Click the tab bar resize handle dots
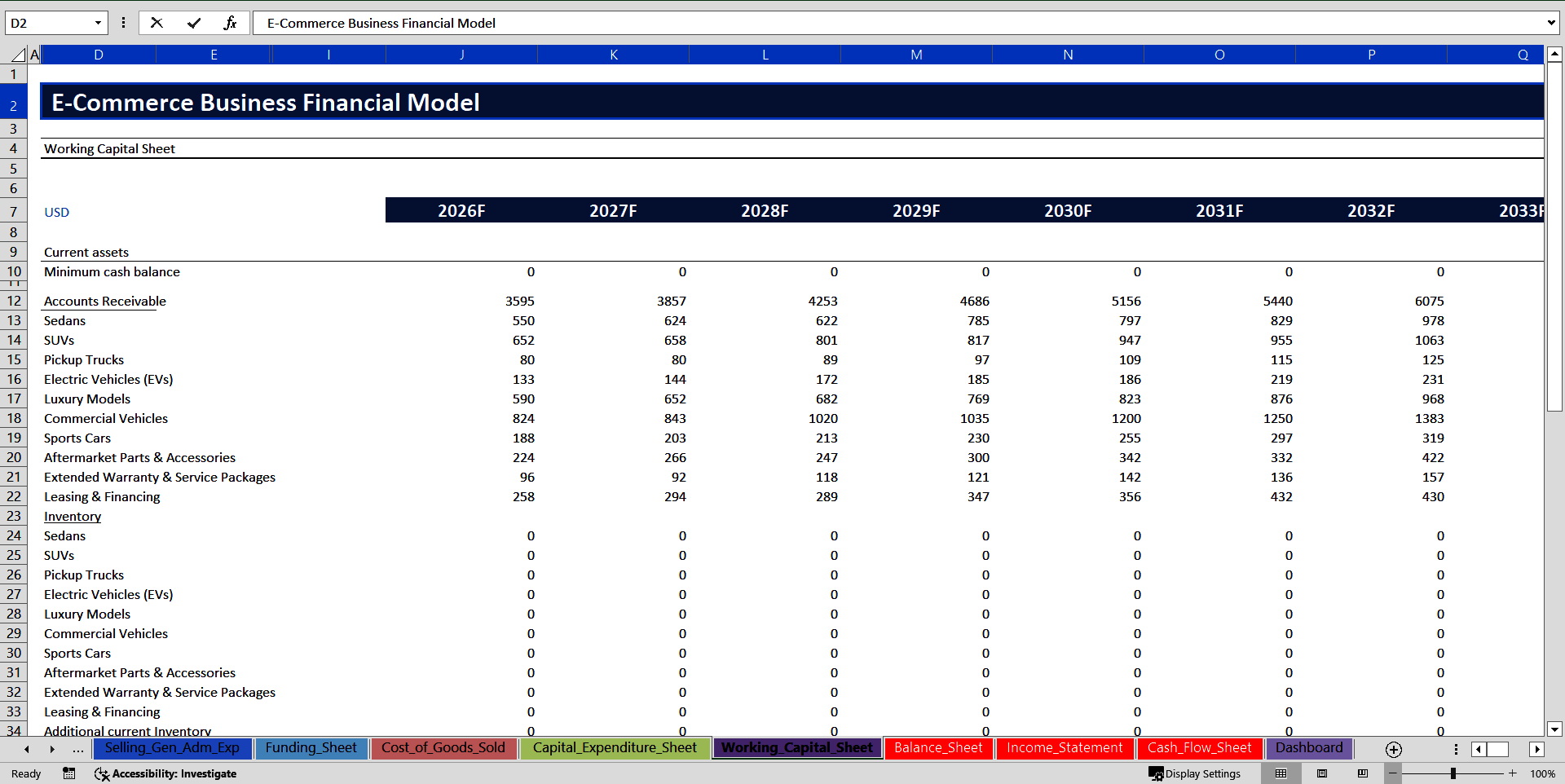Screen dimensions: 1565x784 click(1456, 749)
